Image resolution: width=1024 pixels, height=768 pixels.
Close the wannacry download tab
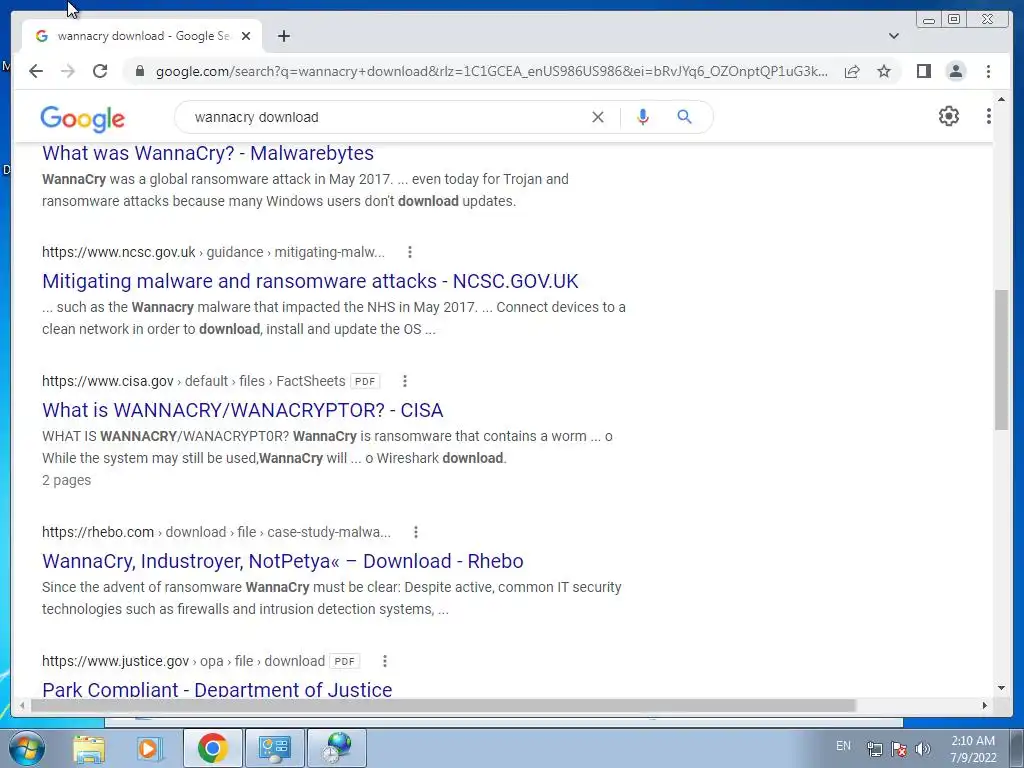coord(246,36)
